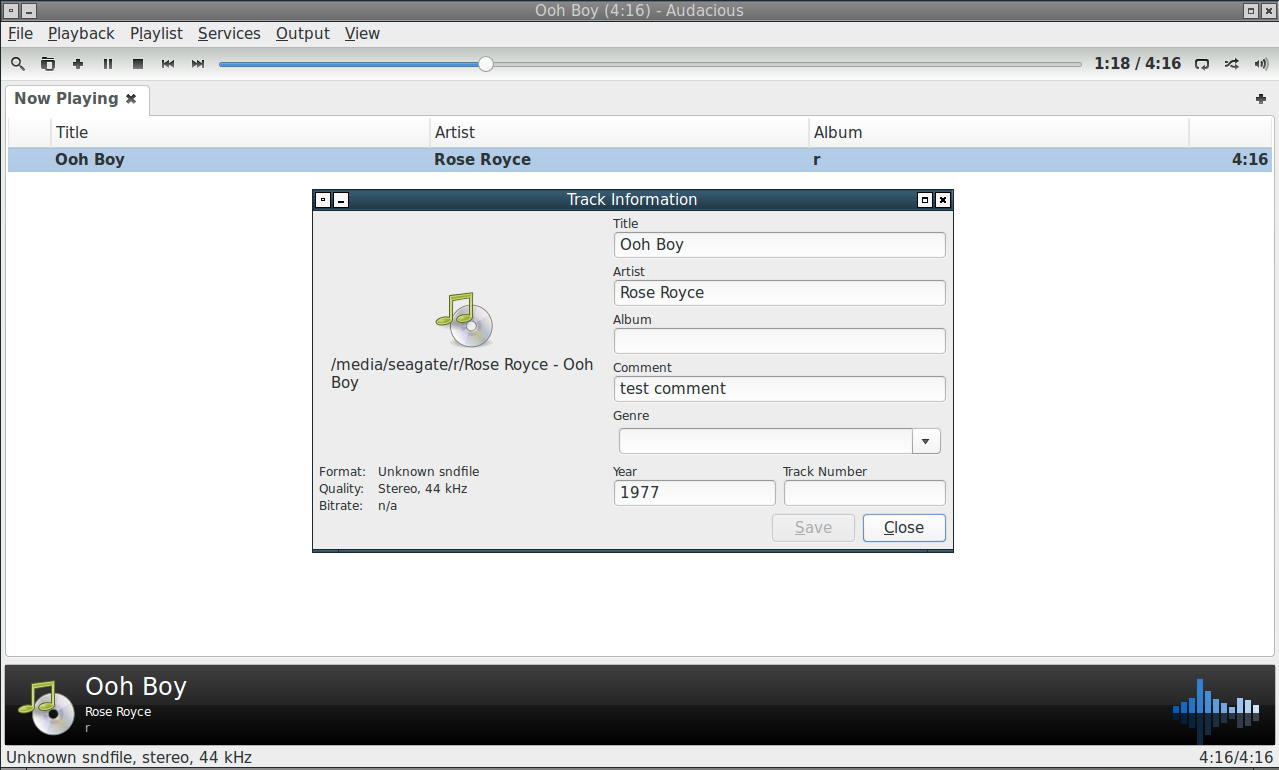
Task: Click the greyed-out Save button
Action: 813,528
